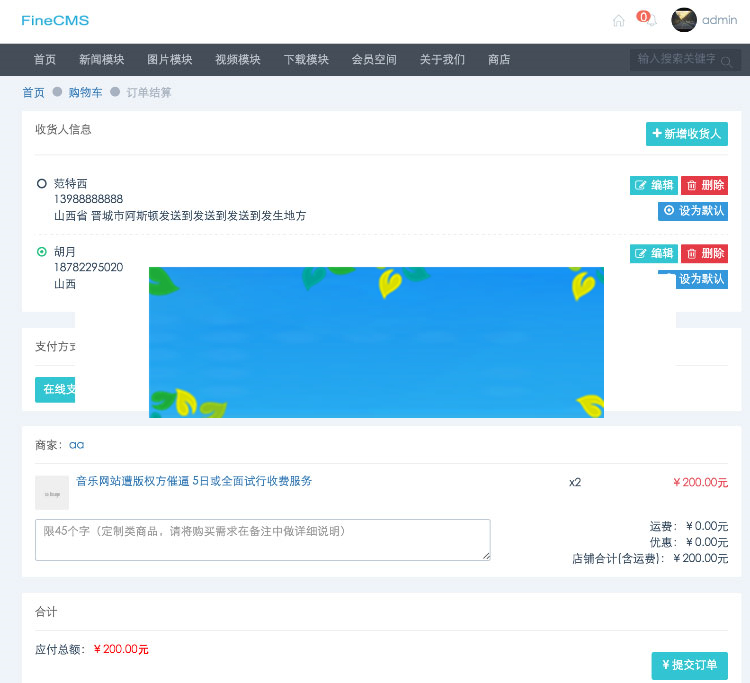Click 删除 for recipient 范特西

click(704, 185)
